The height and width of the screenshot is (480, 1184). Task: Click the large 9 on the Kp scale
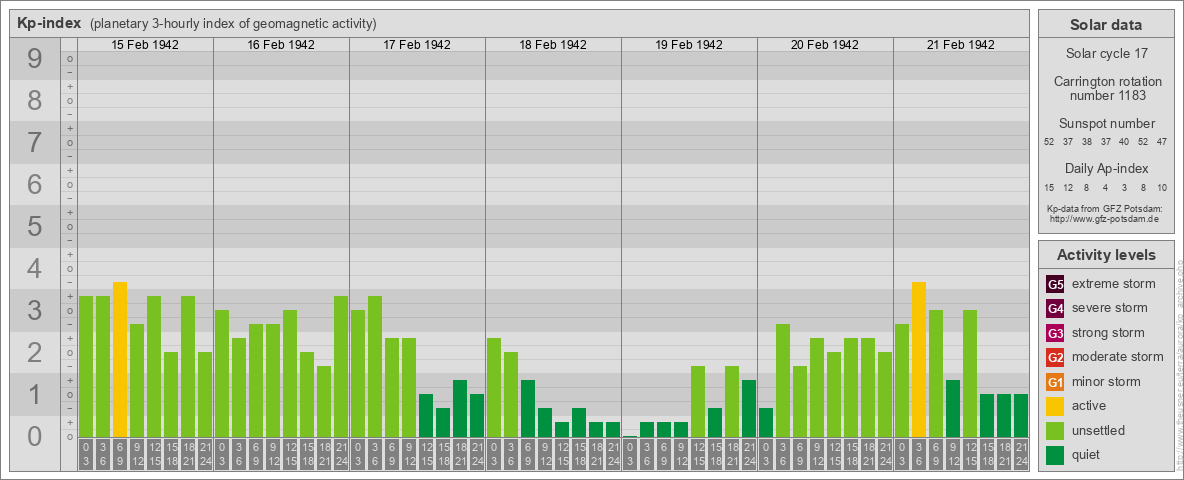point(34,59)
